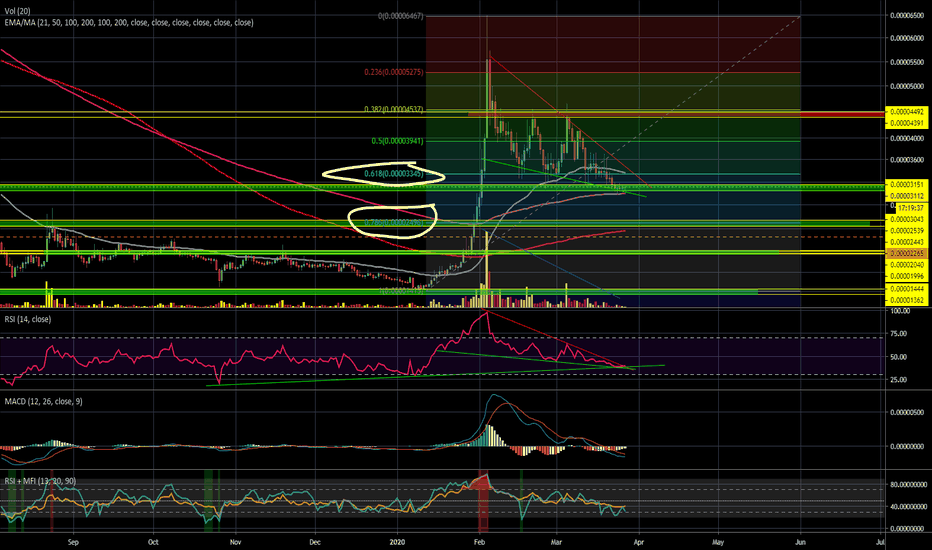
Task: Click the 0 (0.00006467) Fibonacci top label
Action: click(401, 16)
